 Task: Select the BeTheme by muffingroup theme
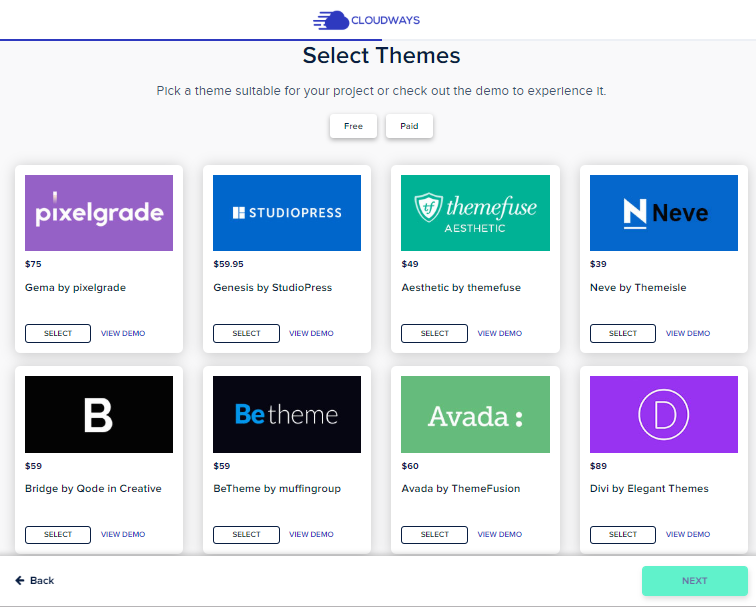(x=246, y=535)
